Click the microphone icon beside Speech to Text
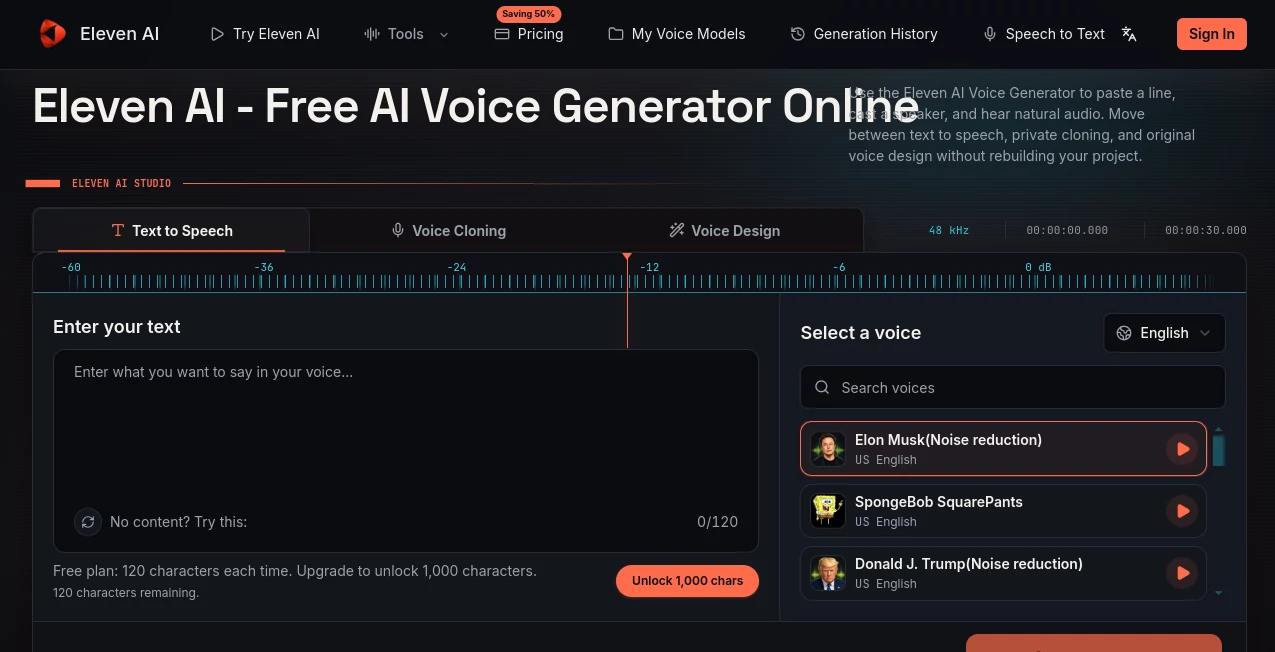The image size is (1275, 652). [x=990, y=34]
